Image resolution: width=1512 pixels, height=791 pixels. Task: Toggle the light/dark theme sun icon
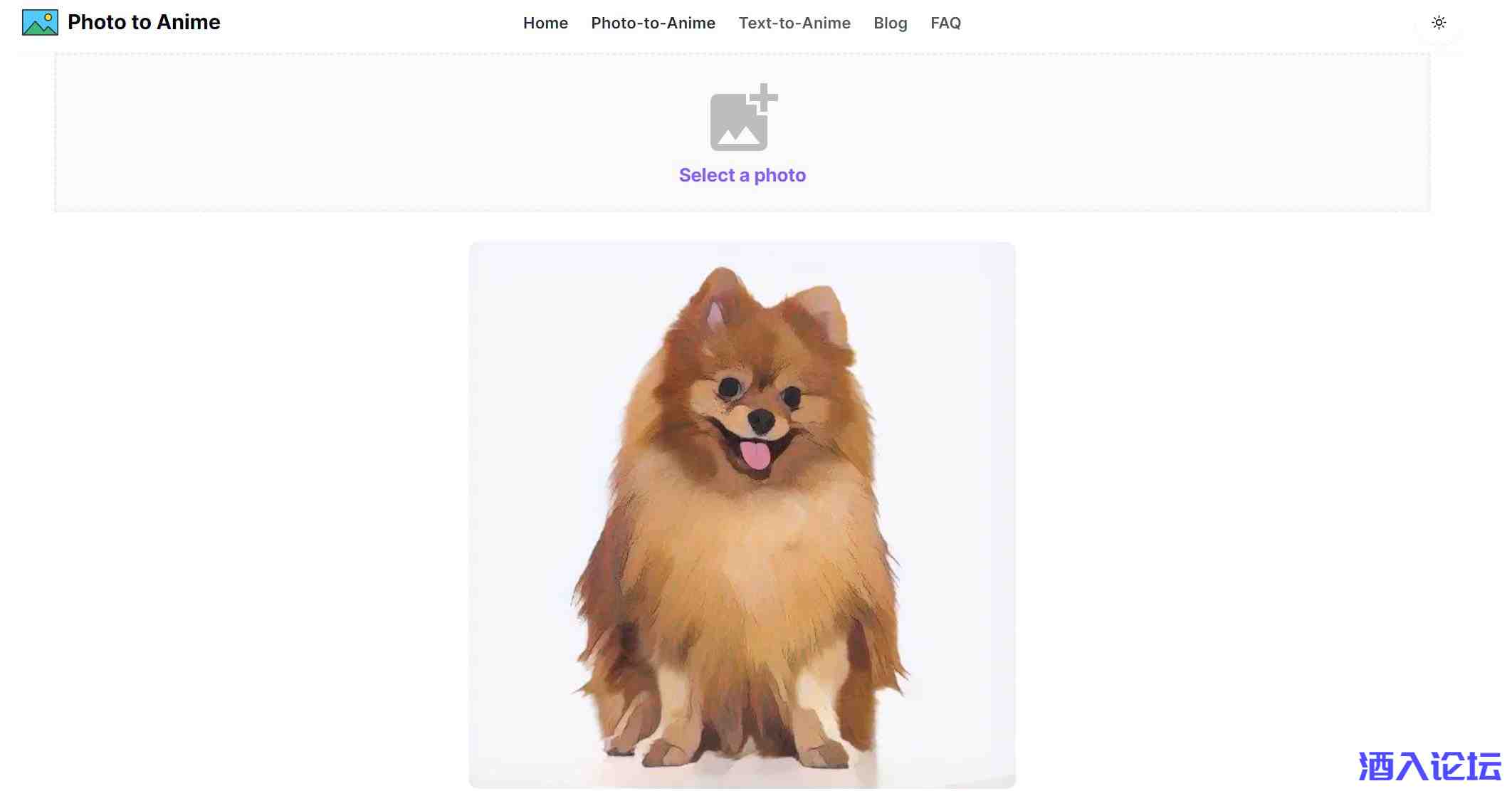pyautogui.click(x=1439, y=23)
